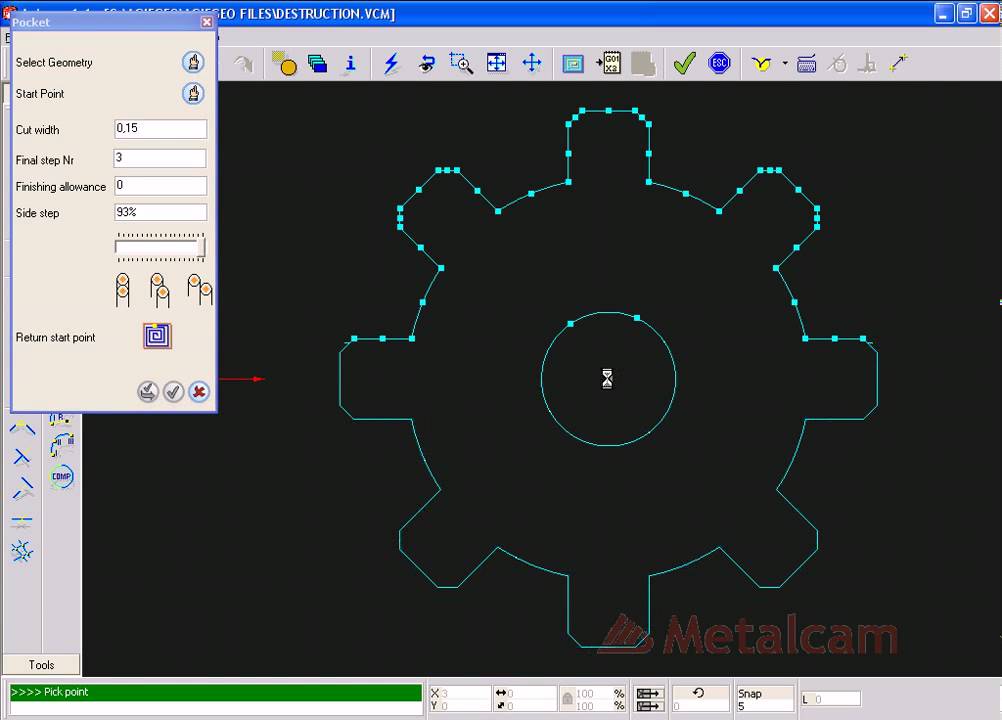Click the blue ESC octagon icon
1002x720 pixels.
pyautogui.click(x=719, y=63)
